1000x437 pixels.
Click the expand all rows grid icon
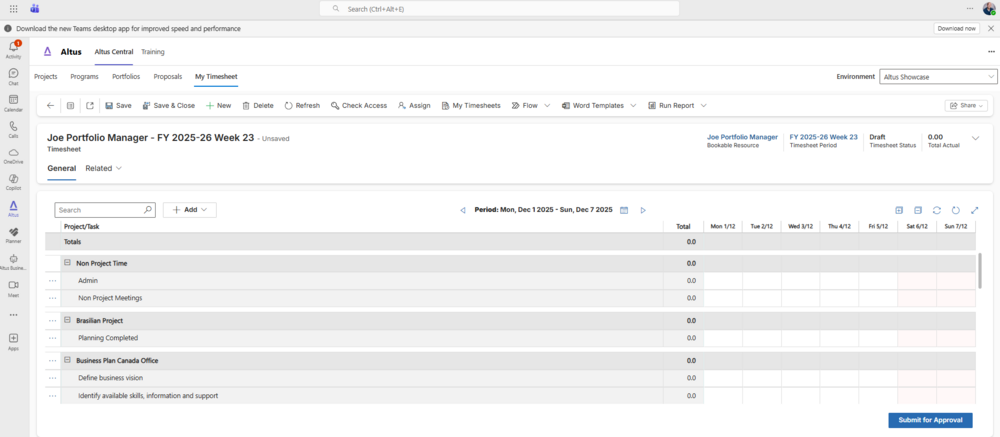[899, 210]
